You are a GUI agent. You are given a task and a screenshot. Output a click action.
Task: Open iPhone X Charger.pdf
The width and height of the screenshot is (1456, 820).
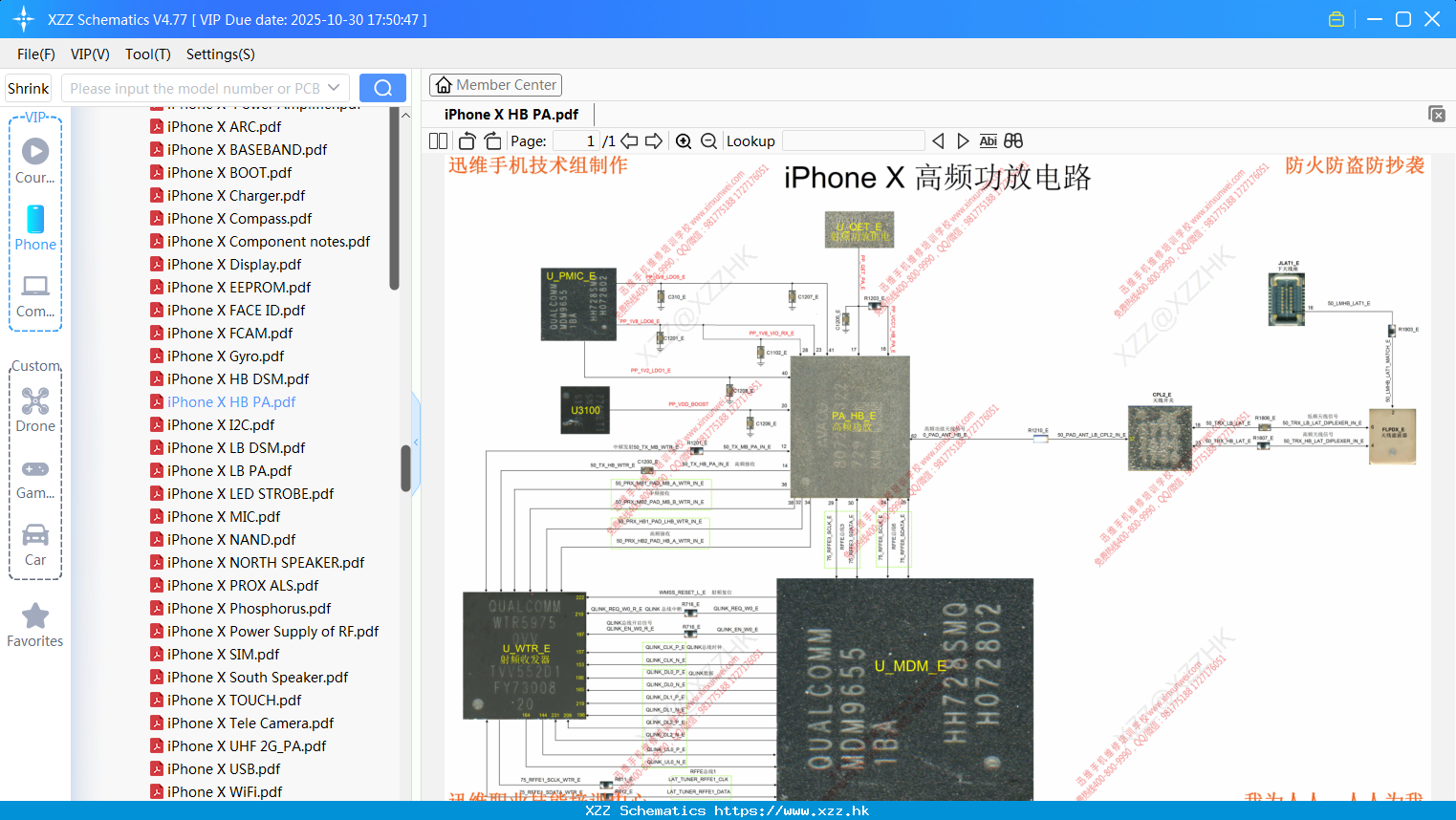pos(236,195)
